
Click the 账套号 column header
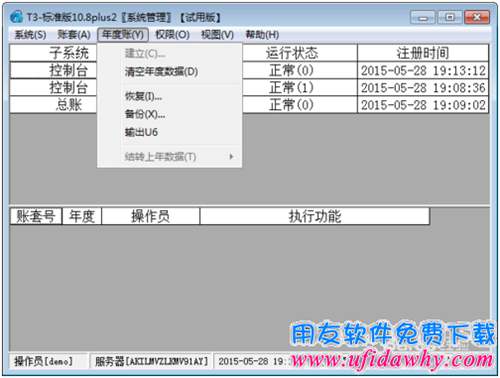tap(36, 216)
